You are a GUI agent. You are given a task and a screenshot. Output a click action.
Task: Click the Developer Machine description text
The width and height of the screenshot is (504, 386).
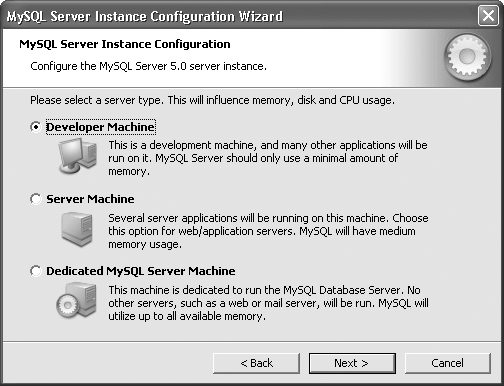(x=268, y=158)
